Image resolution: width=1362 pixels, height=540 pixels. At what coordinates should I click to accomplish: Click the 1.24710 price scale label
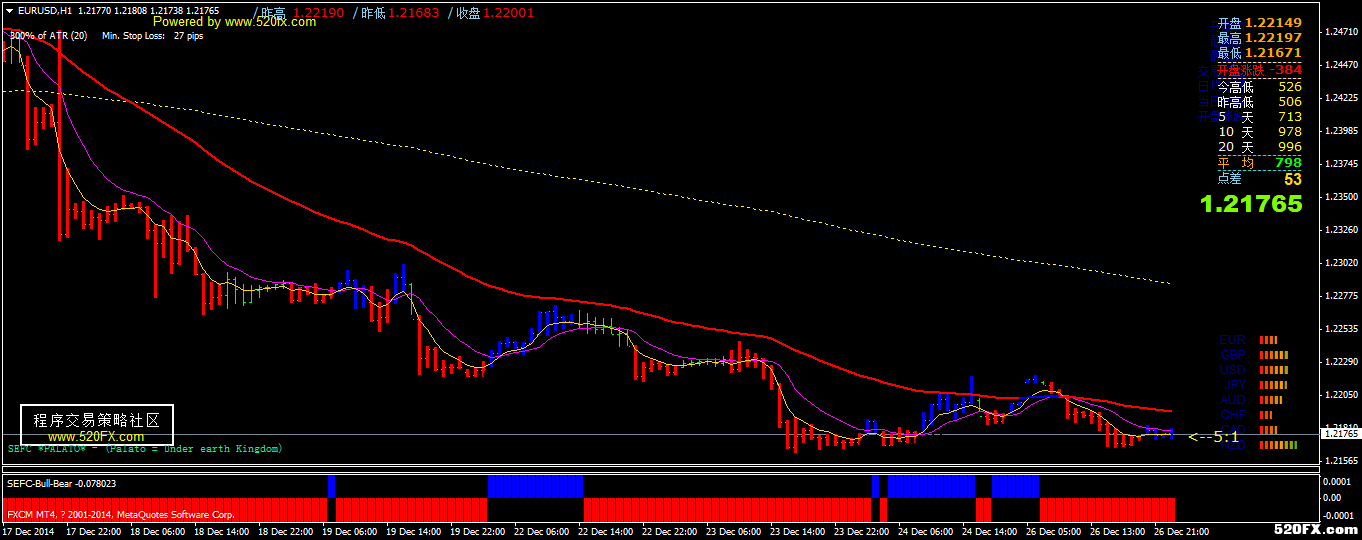1340,32
